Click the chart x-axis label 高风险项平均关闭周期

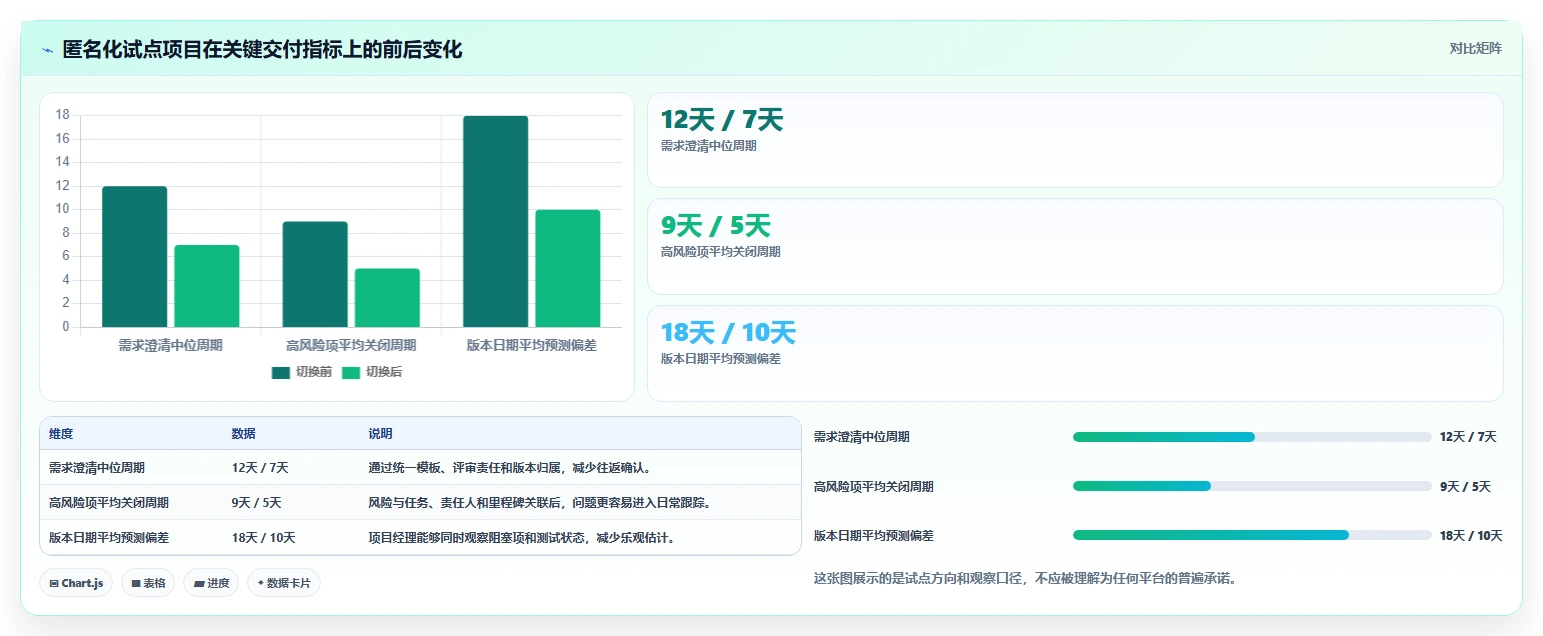point(351,345)
